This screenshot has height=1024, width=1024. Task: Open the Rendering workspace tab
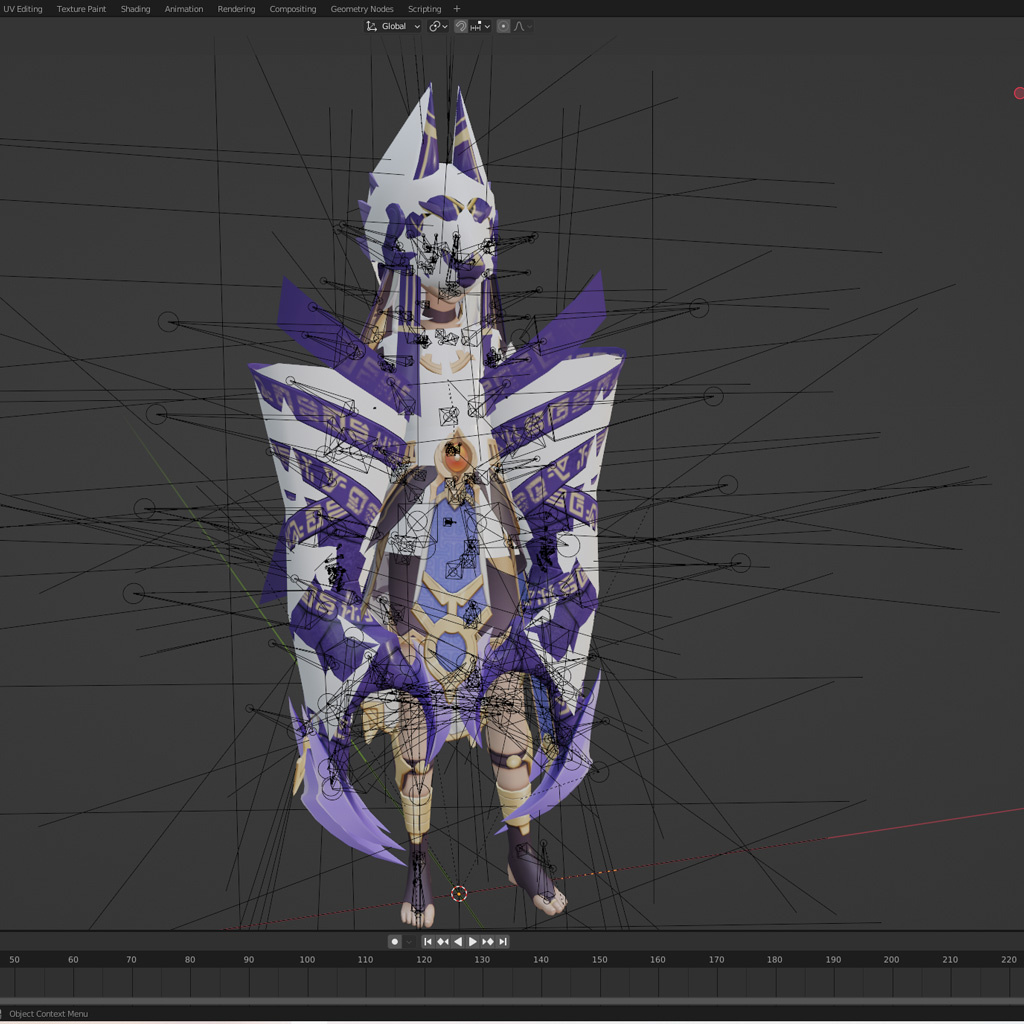click(236, 8)
